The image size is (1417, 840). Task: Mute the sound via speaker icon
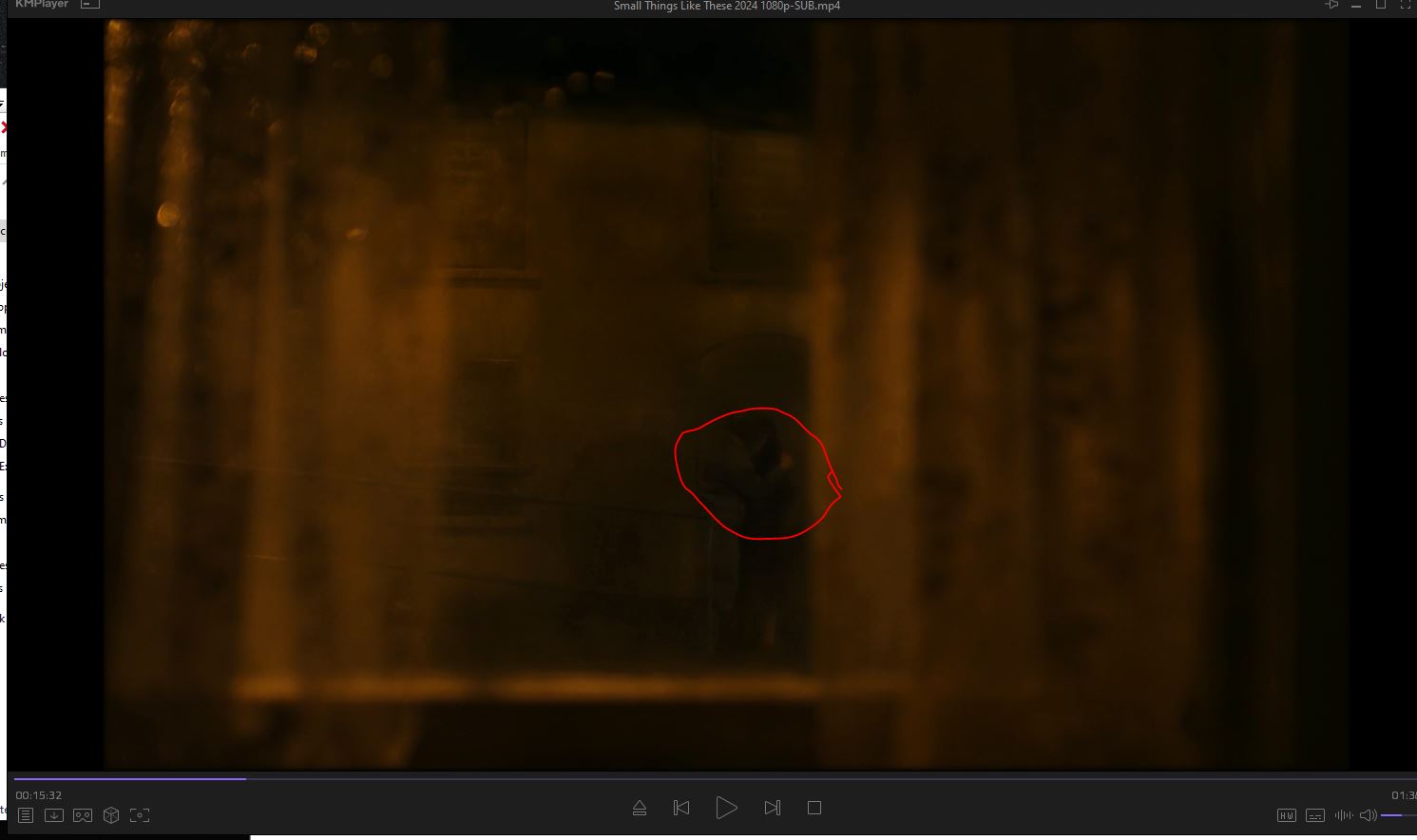click(x=1369, y=815)
